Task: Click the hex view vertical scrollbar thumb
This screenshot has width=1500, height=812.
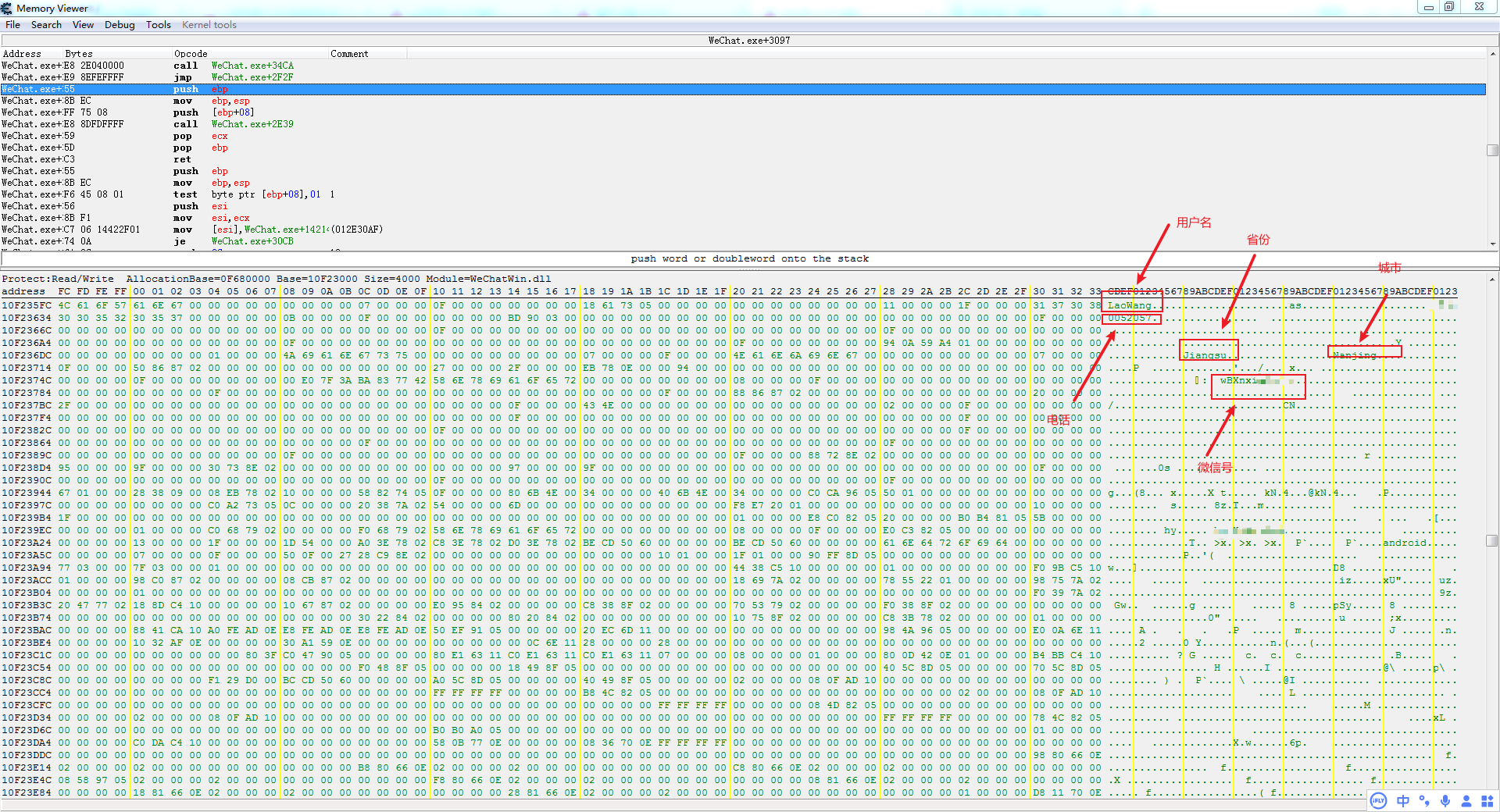Action: pos(1493,540)
